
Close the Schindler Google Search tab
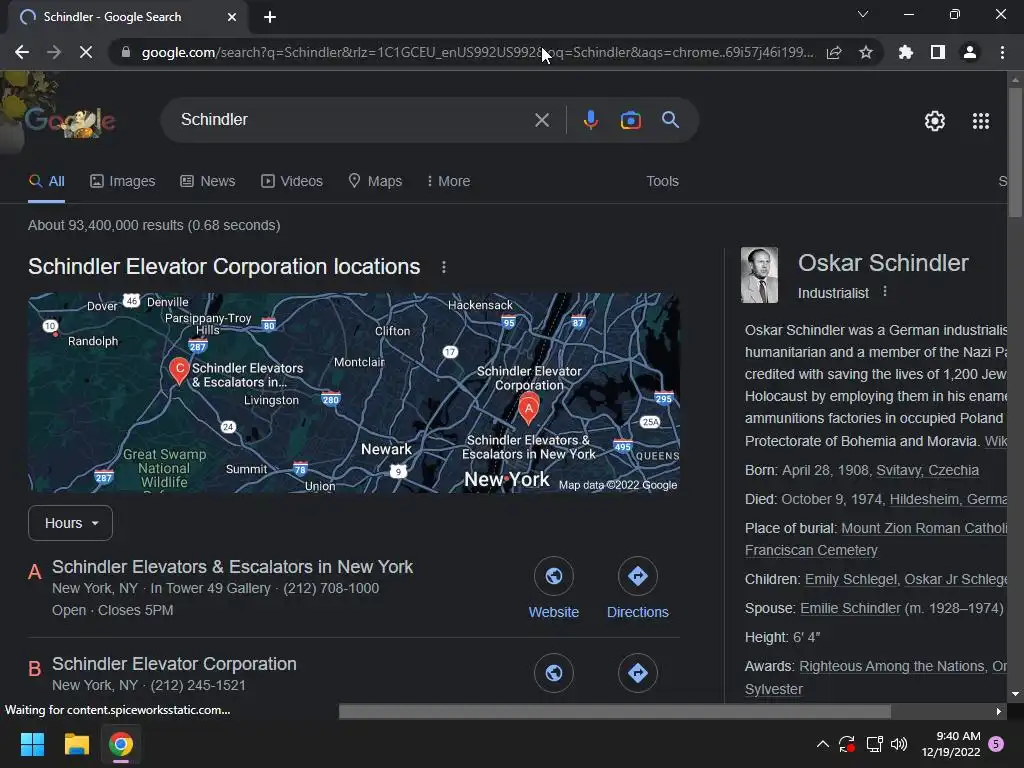coord(232,17)
